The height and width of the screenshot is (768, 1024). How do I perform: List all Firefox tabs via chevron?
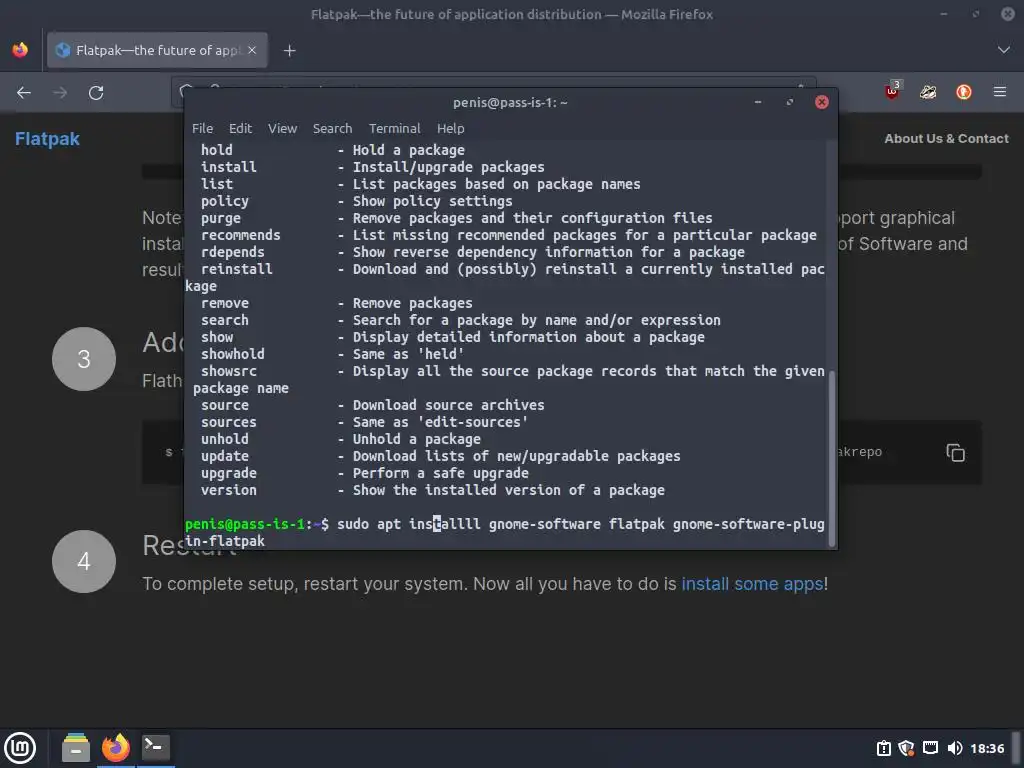[1003, 50]
